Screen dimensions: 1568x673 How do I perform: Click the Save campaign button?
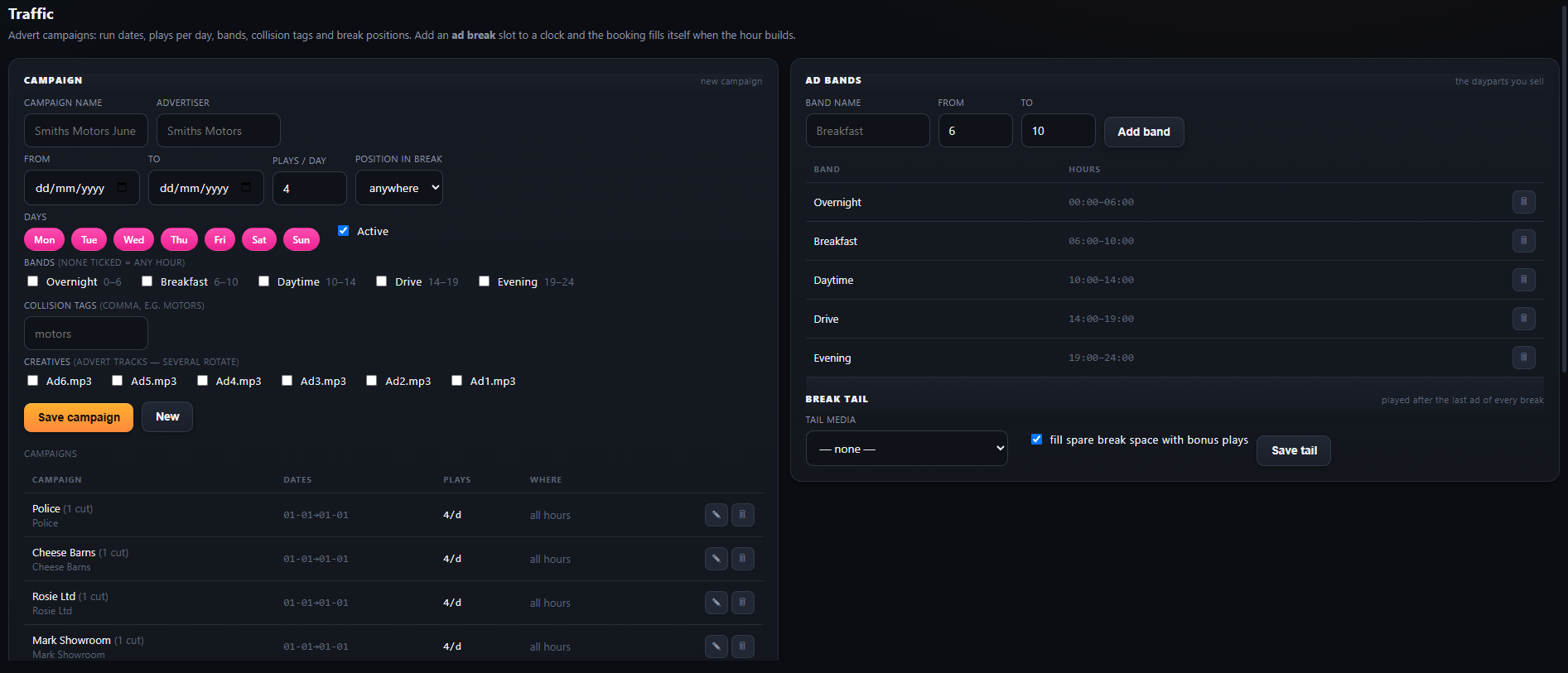pyautogui.click(x=79, y=417)
